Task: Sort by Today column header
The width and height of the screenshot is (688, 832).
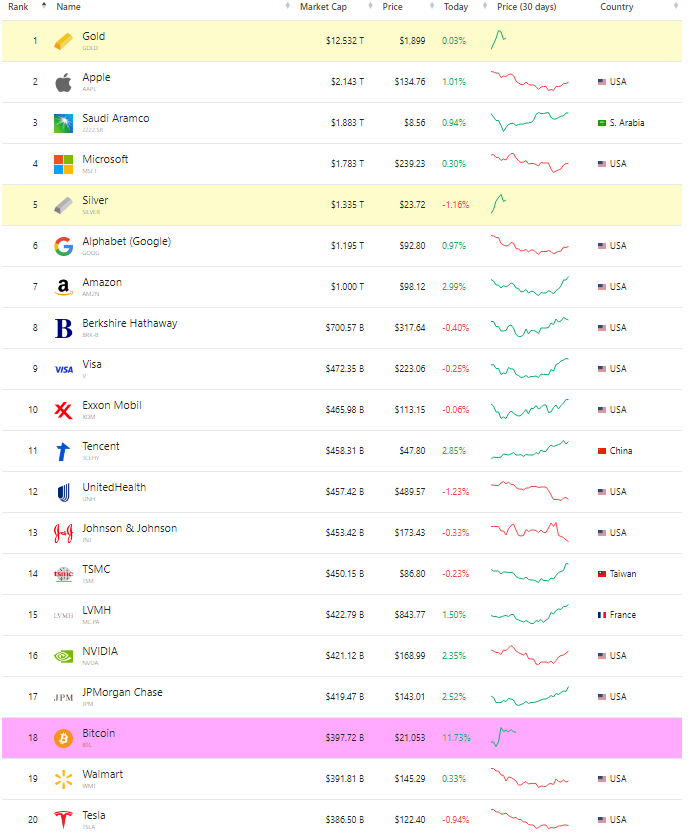Action: tap(456, 7)
